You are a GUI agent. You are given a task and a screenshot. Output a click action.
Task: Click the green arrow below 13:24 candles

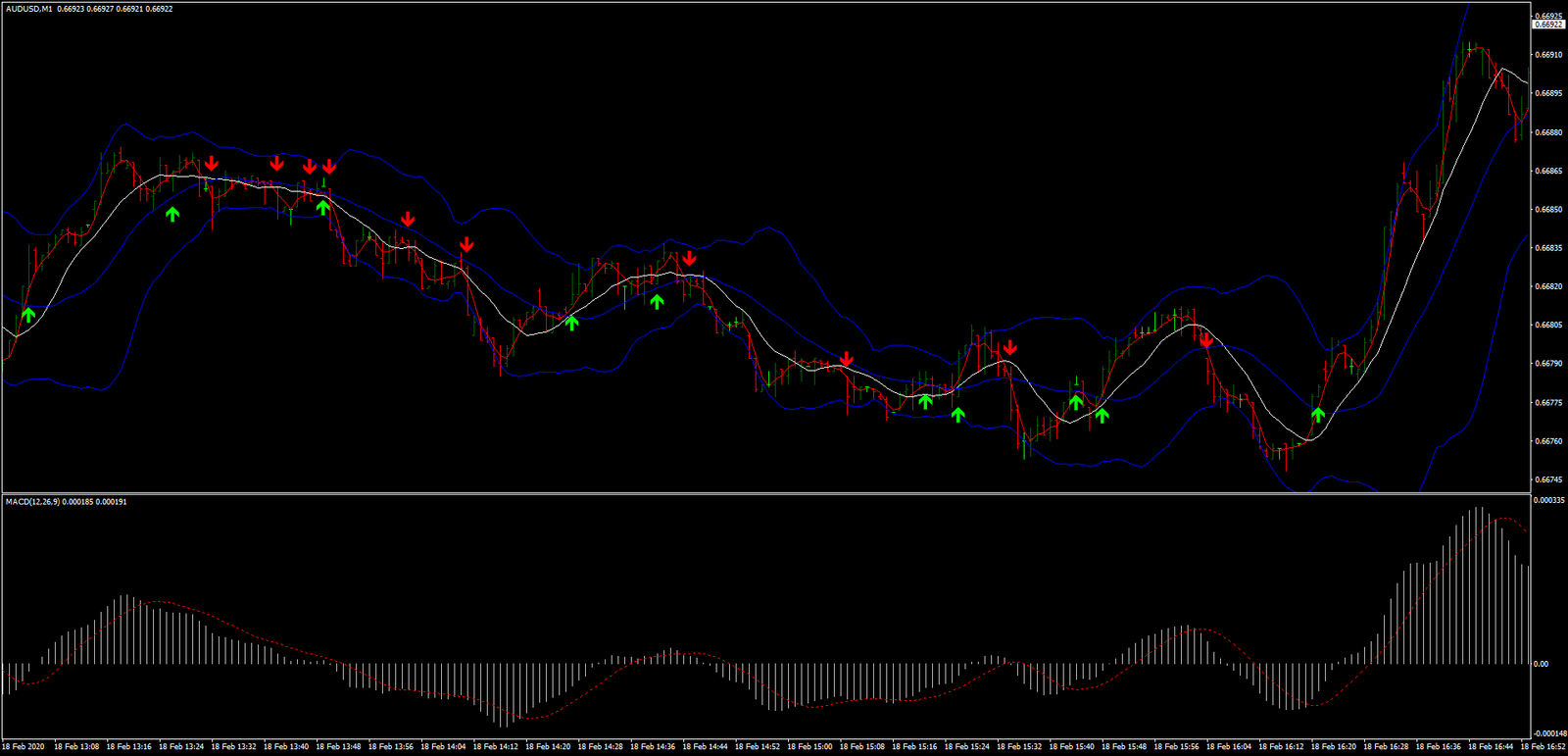172,213
